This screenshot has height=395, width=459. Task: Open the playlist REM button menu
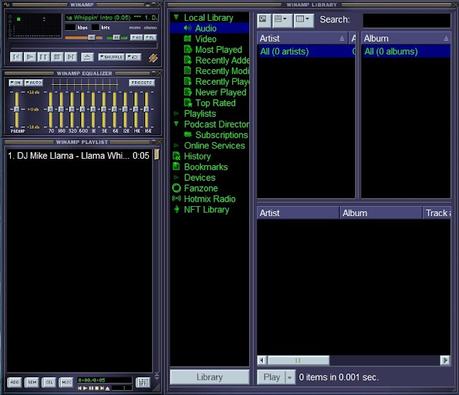(32, 382)
